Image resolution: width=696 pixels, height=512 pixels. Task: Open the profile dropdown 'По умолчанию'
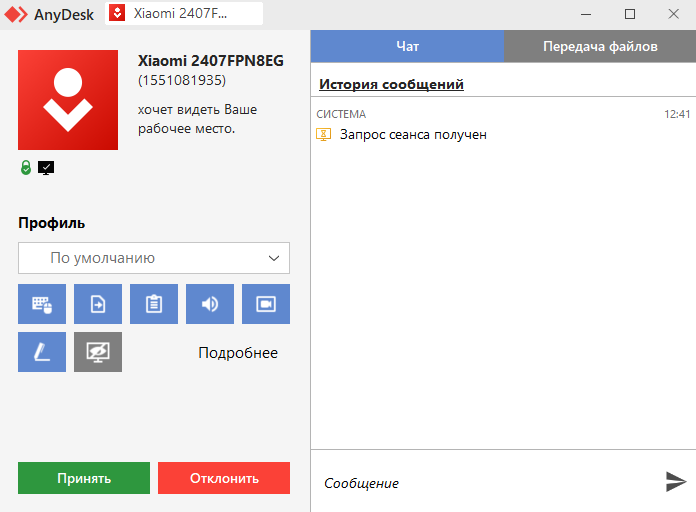tap(154, 258)
